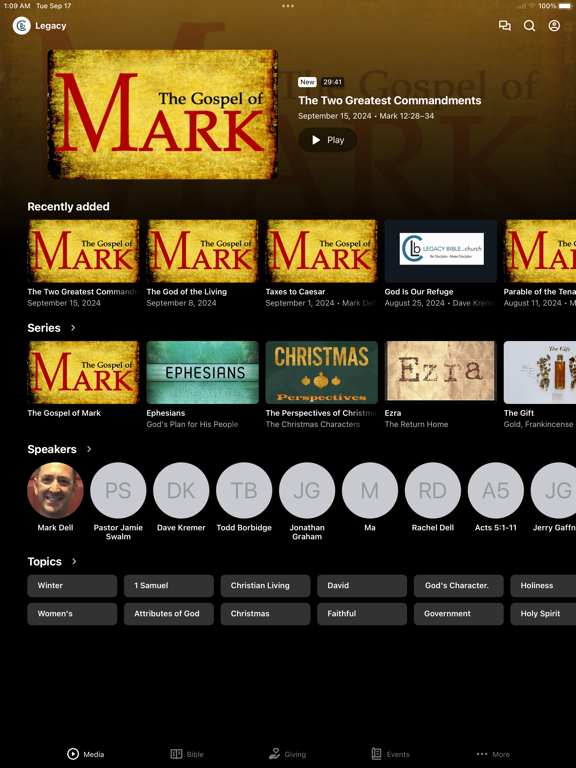Choose the Holy Spirit topic
This screenshot has height=768, width=576.
pos(543,614)
